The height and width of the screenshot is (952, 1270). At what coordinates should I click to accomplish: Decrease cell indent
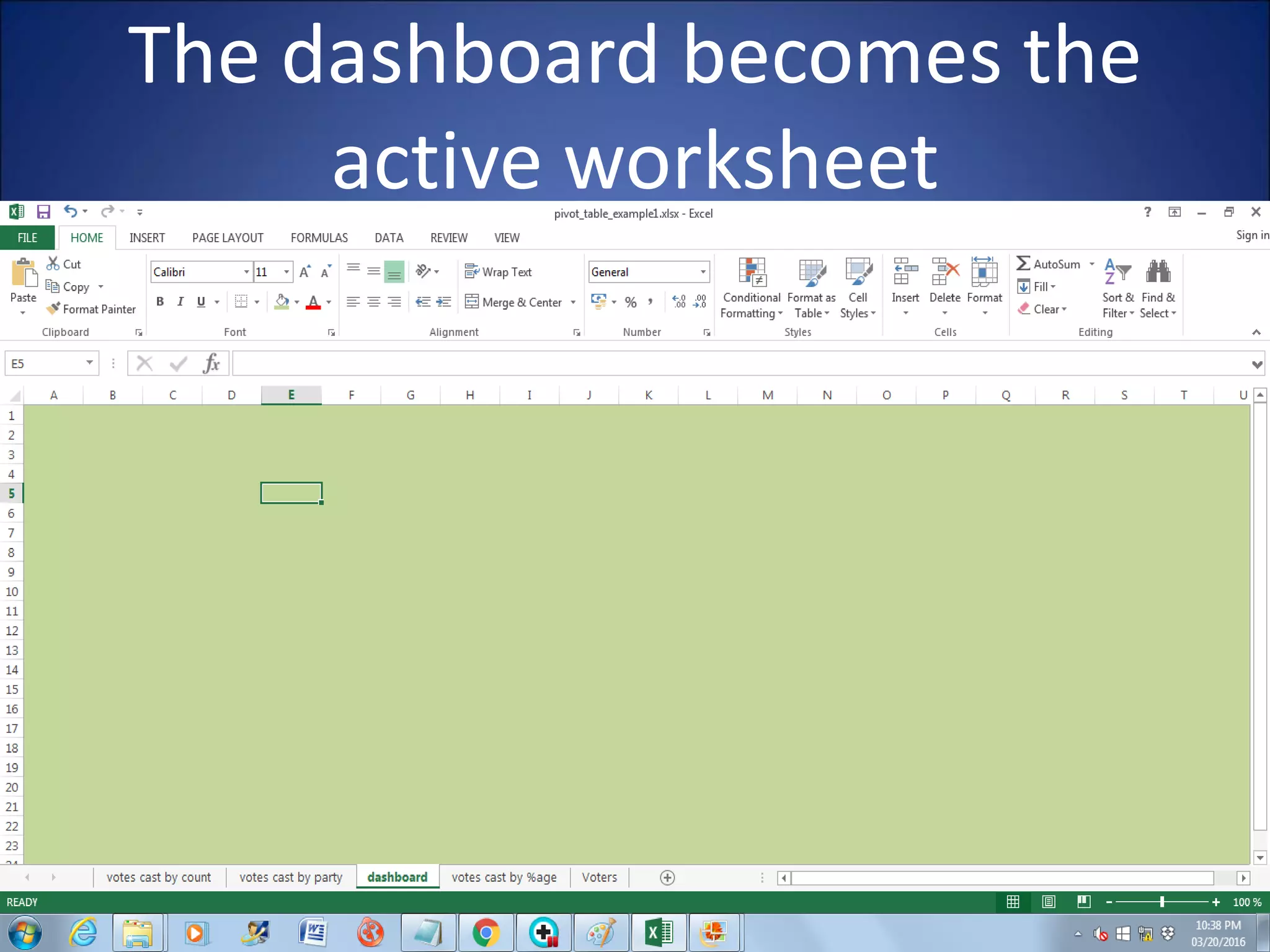coord(423,302)
